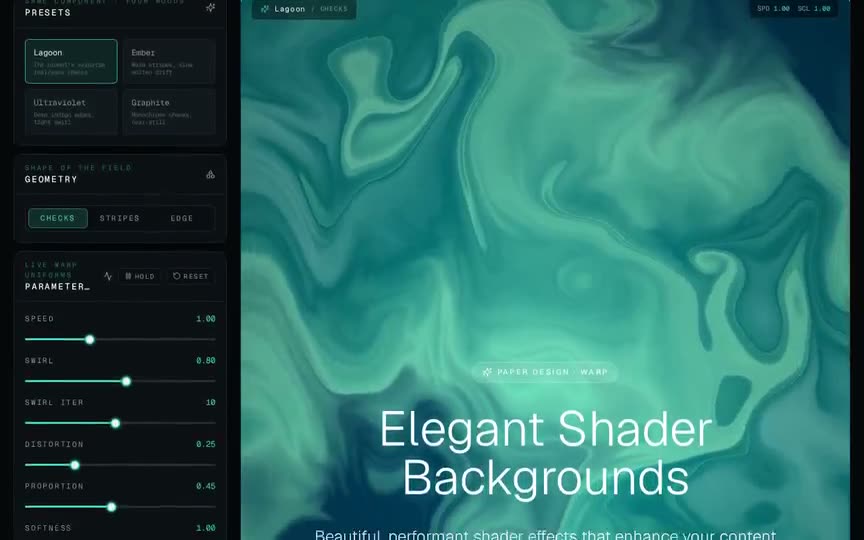This screenshot has height=540, width=864.
Task: Click the Speed slider handle
Action: point(90,339)
